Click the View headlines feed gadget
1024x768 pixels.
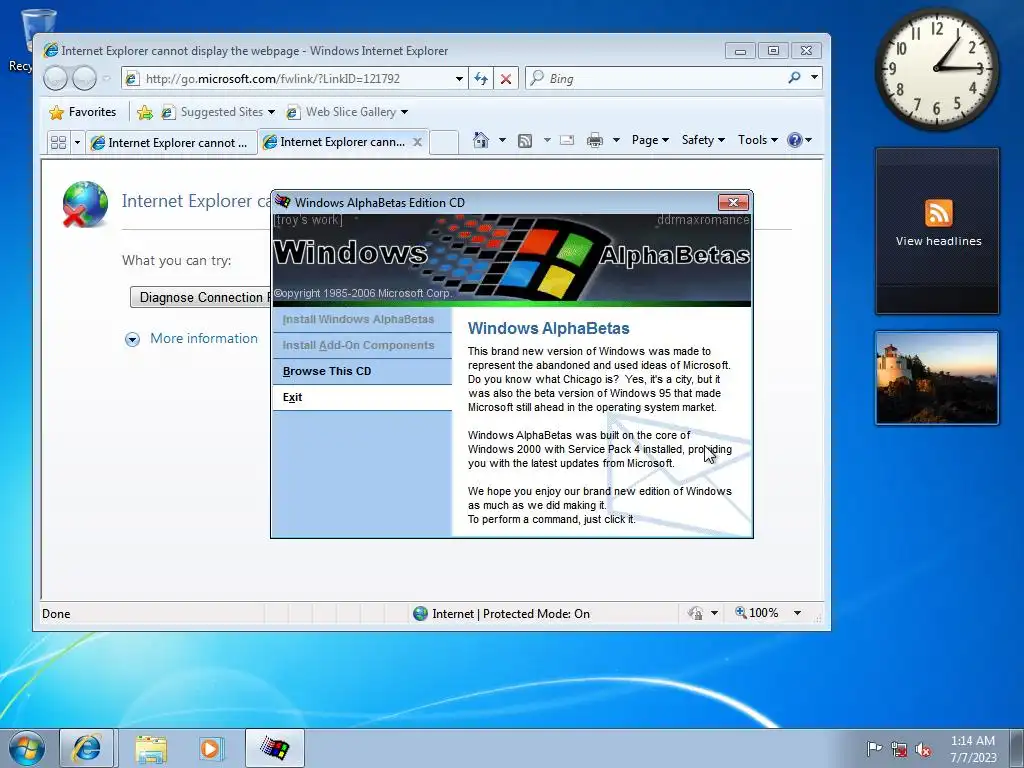937,231
